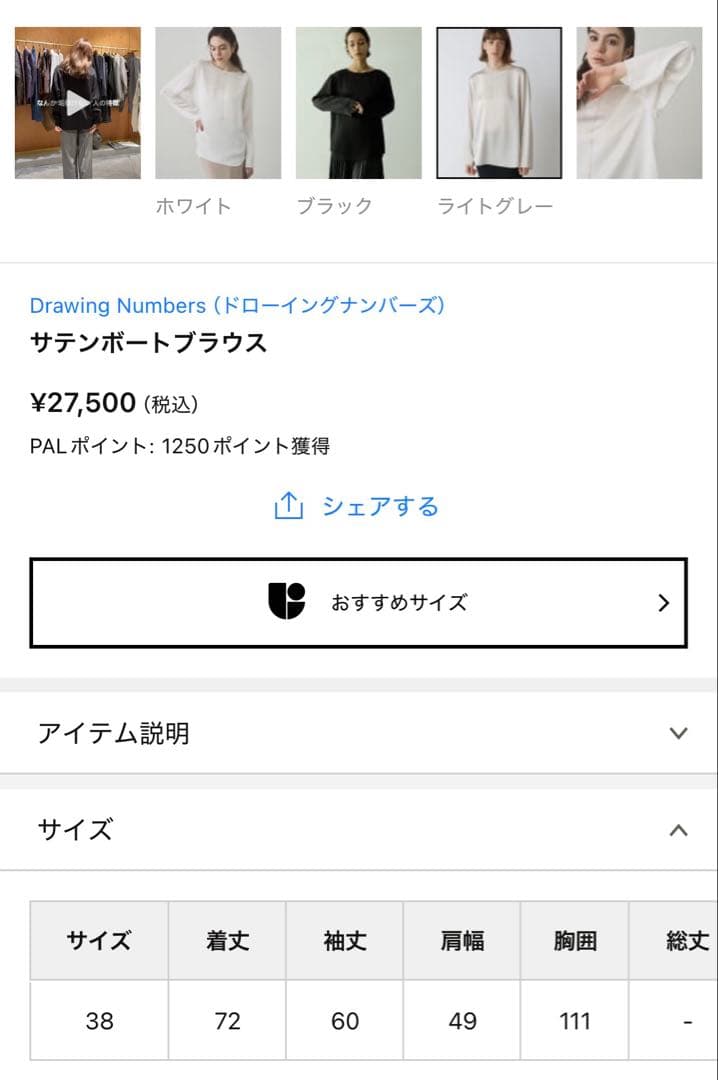
Task: Click the chevron arrow in おすすめサイズ row
Action: pyautogui.click(x=662, y=601)
